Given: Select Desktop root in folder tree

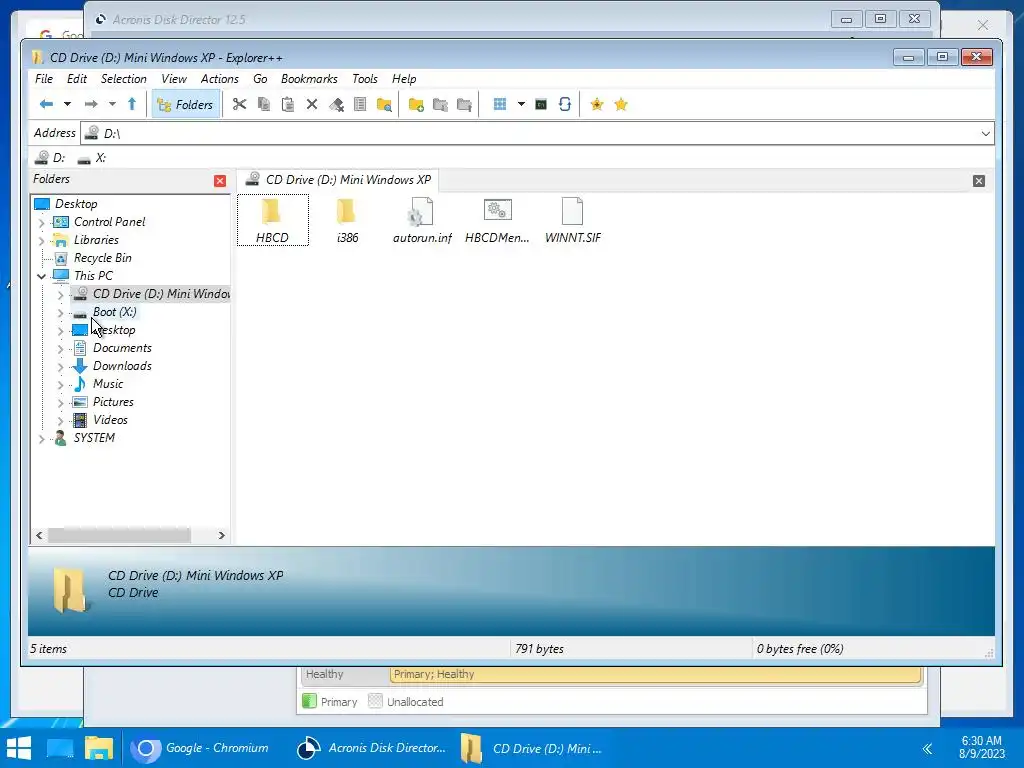Looking at the screenshot, I should (x=76, y=204).
